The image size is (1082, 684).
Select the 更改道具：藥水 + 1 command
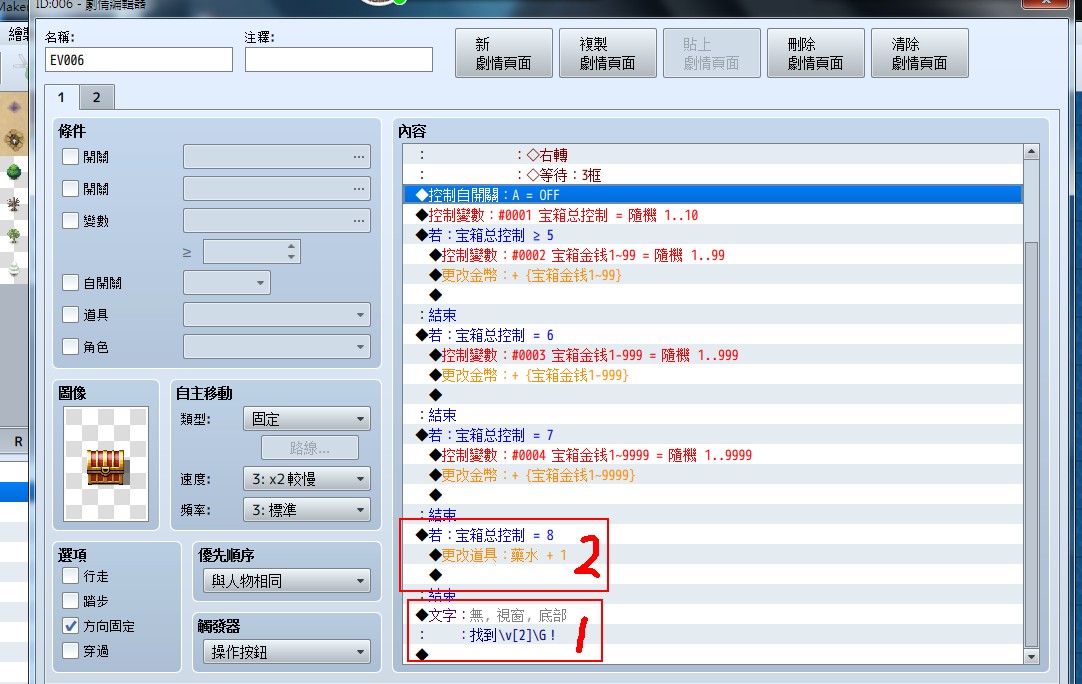712,555
